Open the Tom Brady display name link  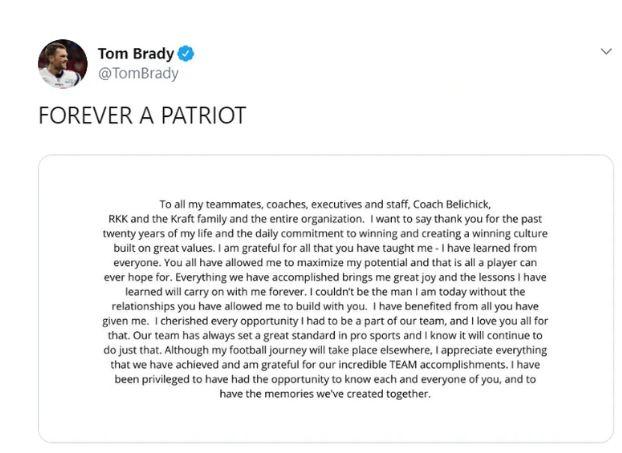click(136, 54)
